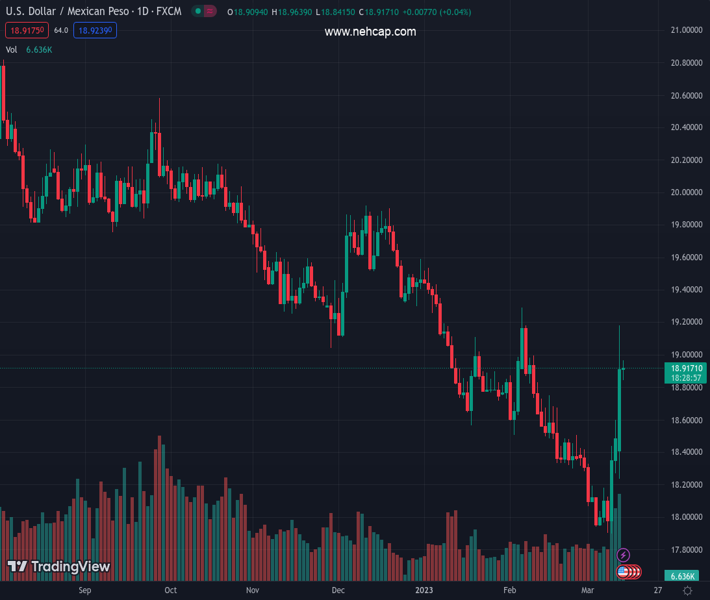This screenshot has width=710, height=600.
Task: Click the 17.80000 price axis label
Action: click(686, 550)
